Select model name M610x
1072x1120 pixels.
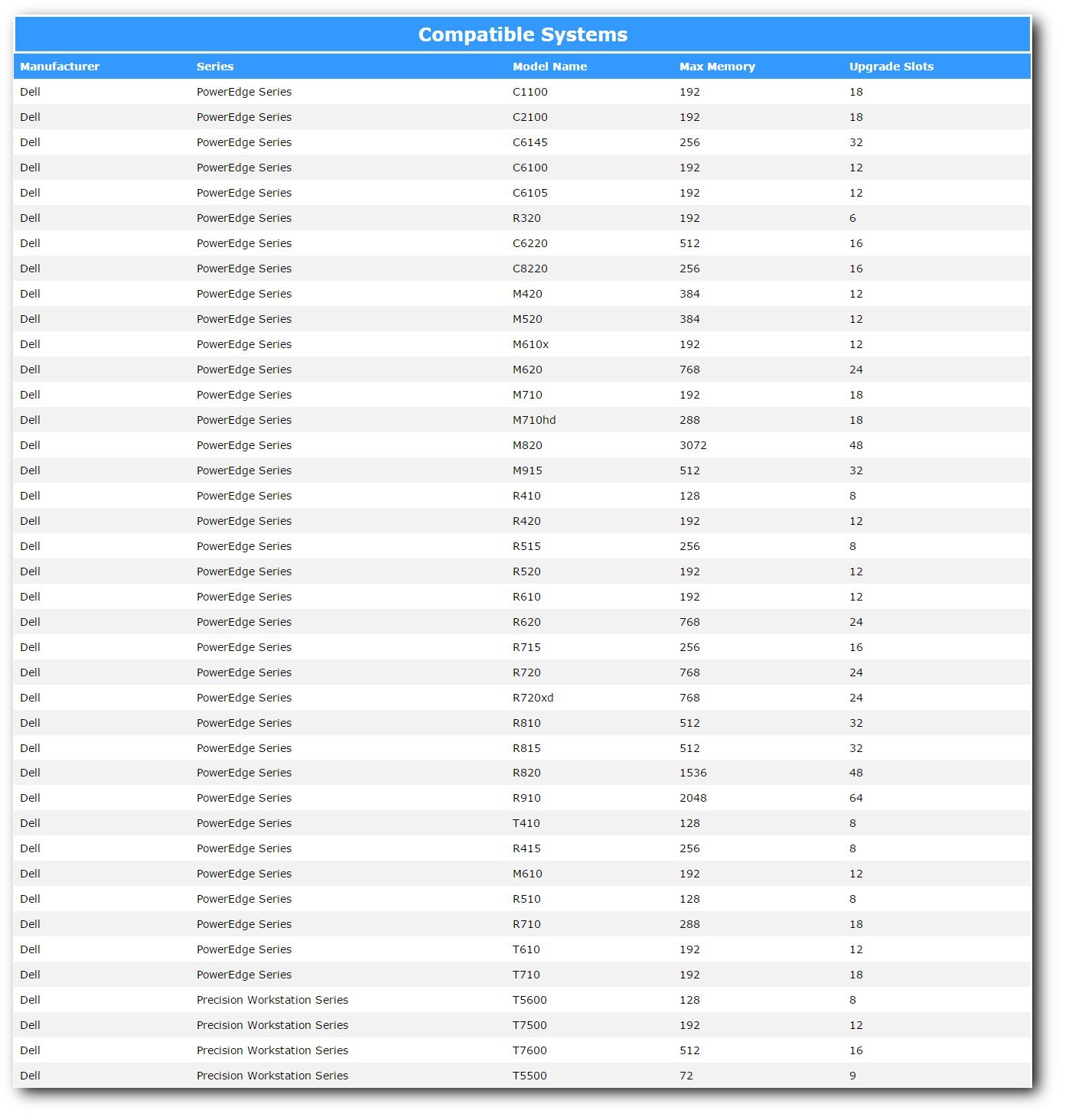pyautogui.click(x=530, y=344)
